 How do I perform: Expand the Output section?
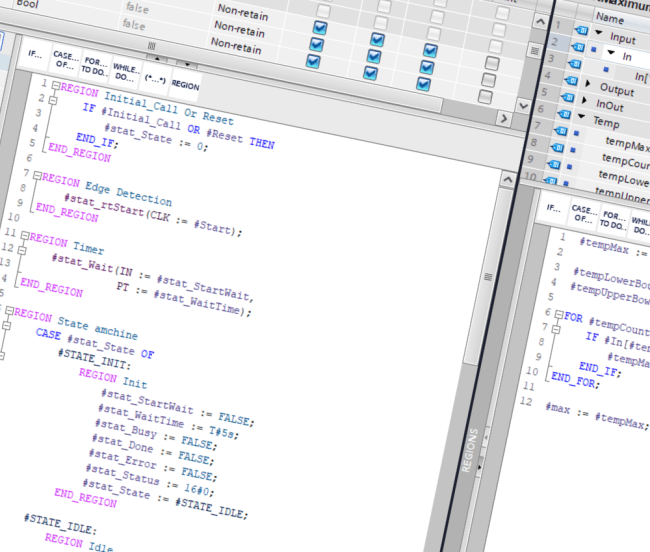pos(588,83)
